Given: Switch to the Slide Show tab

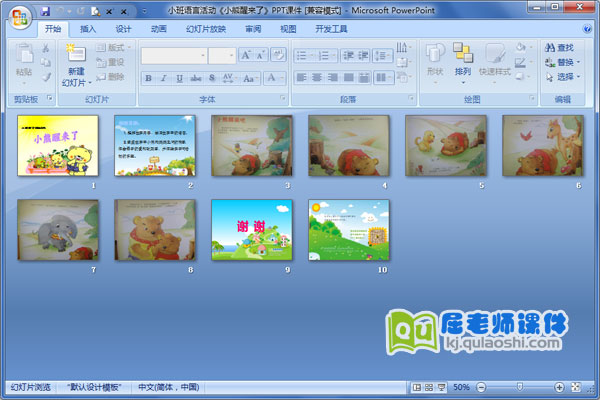Looking at the screenshot, I should click(x=206, y=29).
